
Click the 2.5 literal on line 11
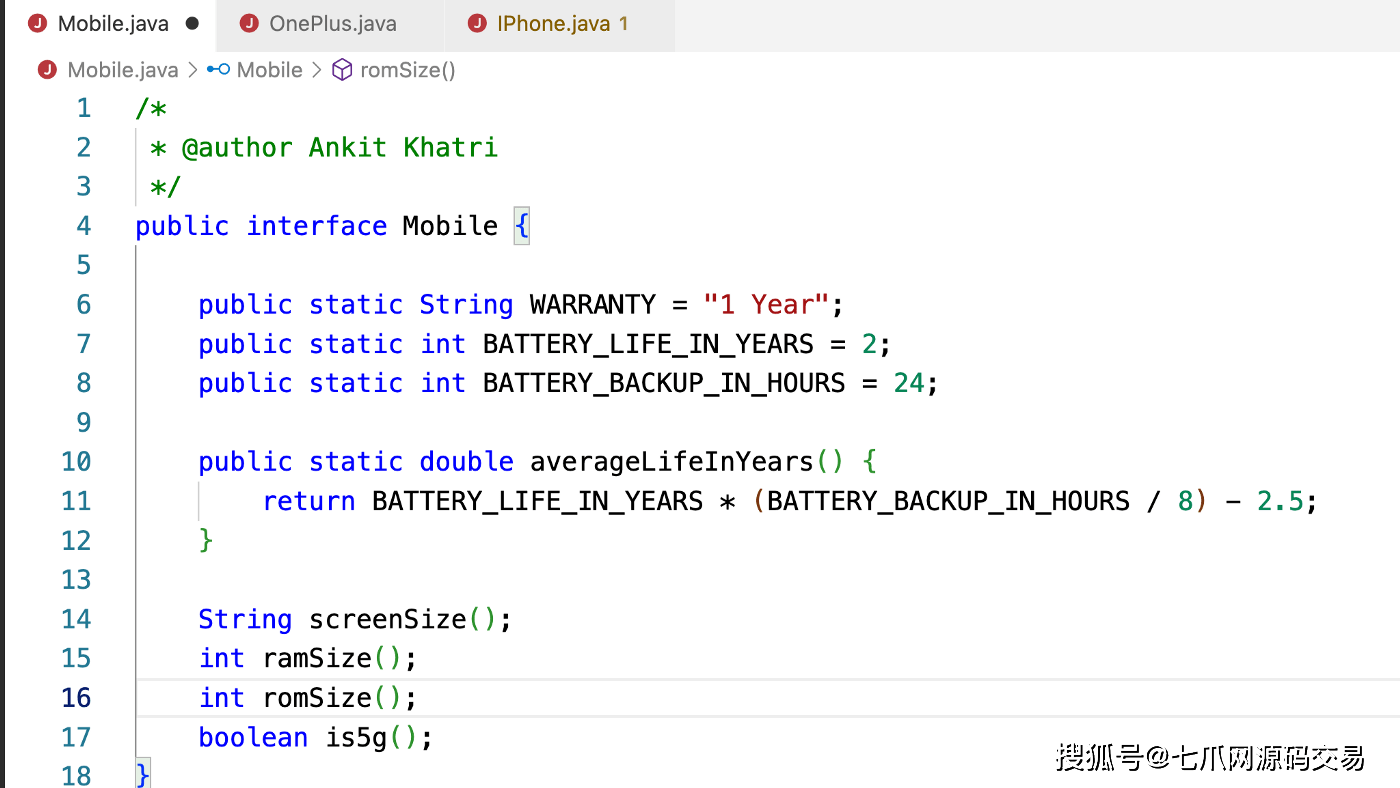coord(1281,501)
